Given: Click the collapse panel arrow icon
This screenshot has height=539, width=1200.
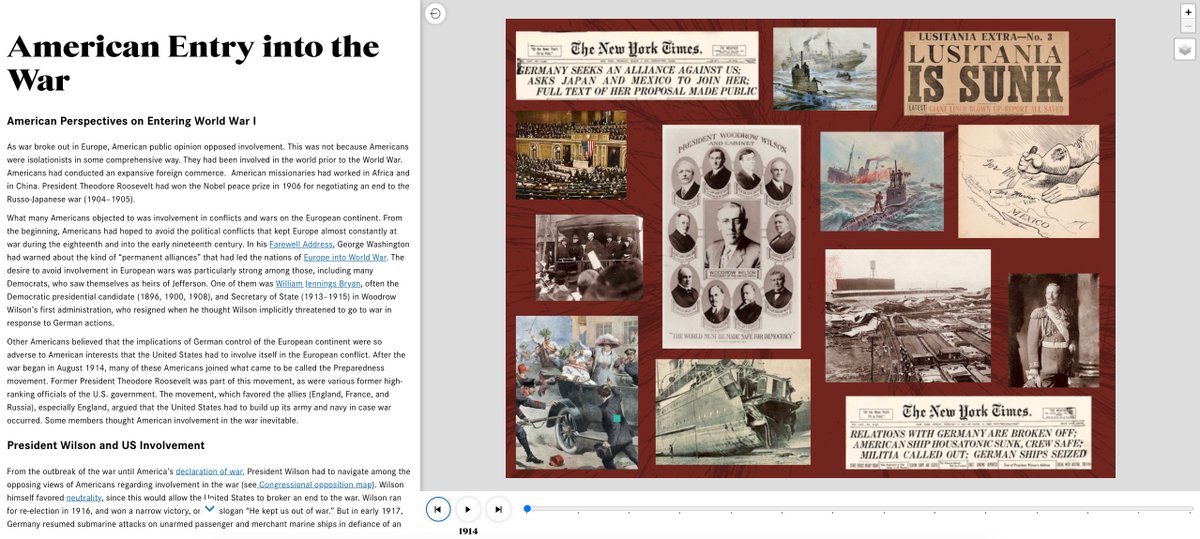Looking at the screenshot, I should pos(436,14).
